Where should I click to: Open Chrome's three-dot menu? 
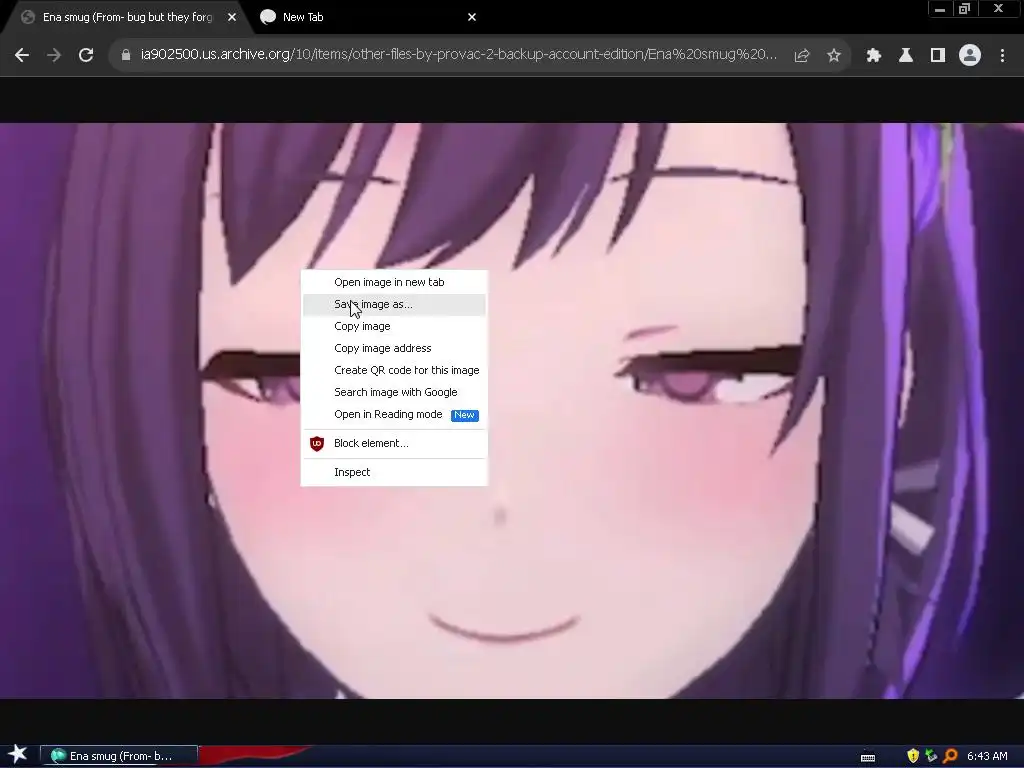pos(1002,56)
